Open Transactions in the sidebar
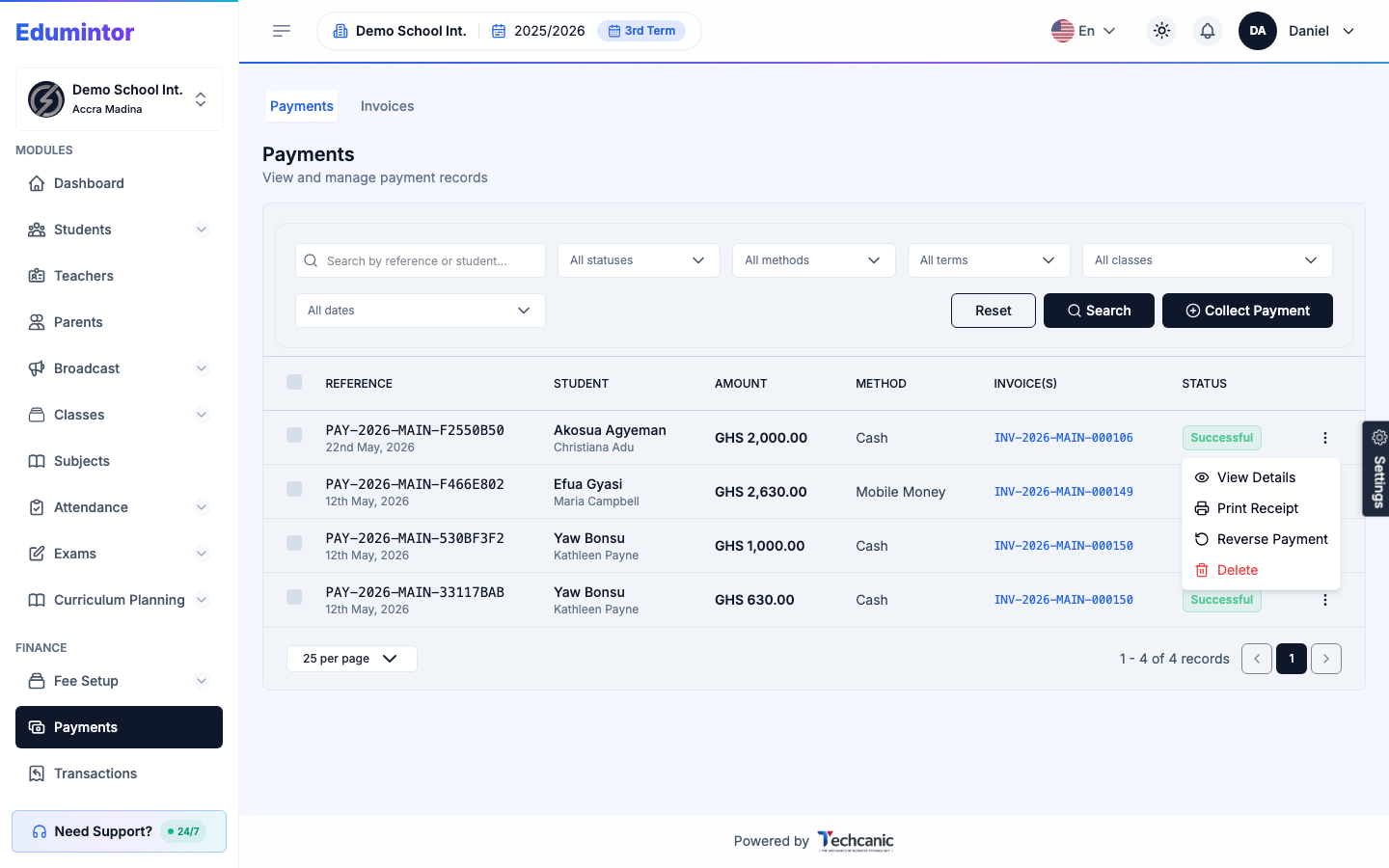1389x868 pixels. 119,773
